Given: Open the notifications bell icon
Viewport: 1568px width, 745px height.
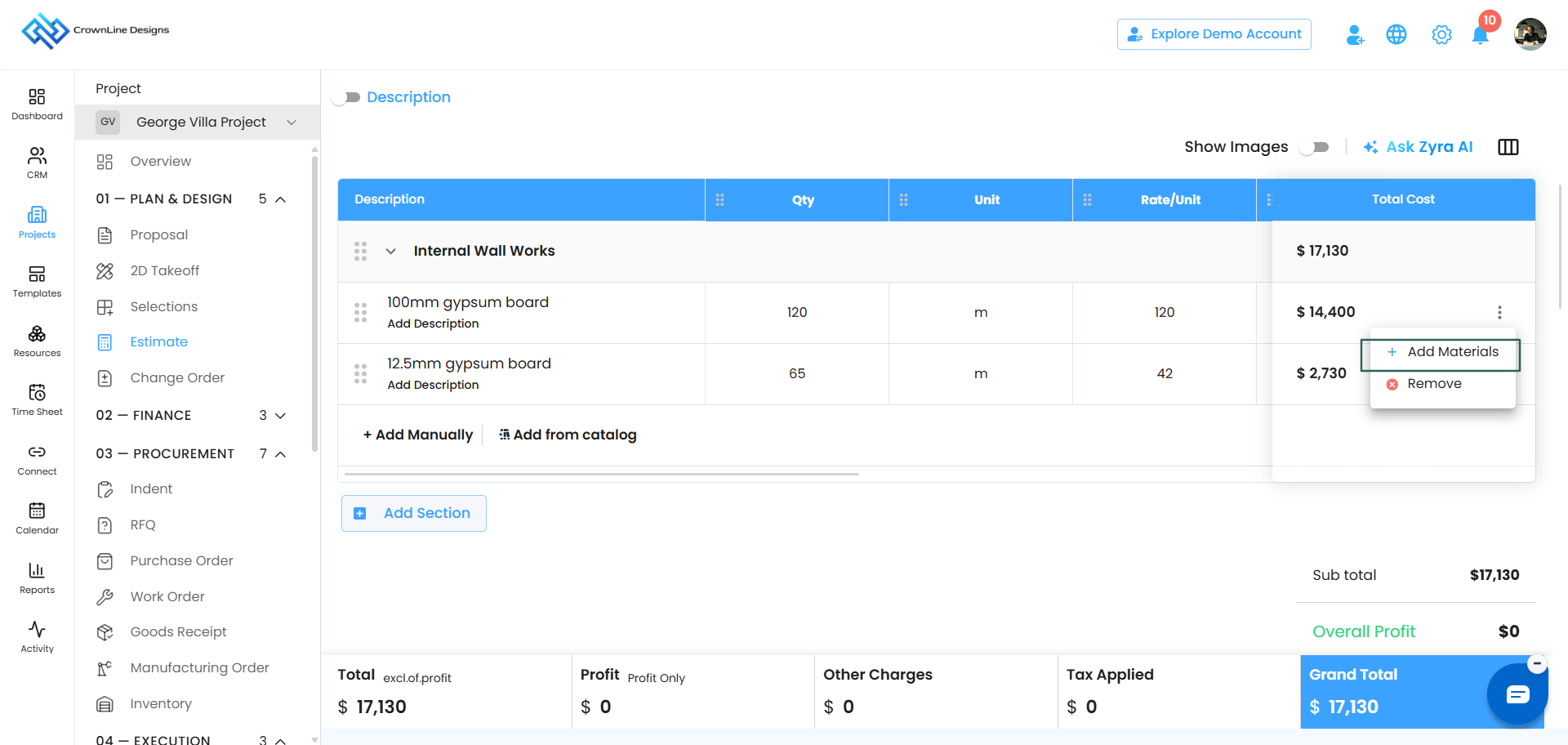Looking at the screenshot, I should [1480, 35].
